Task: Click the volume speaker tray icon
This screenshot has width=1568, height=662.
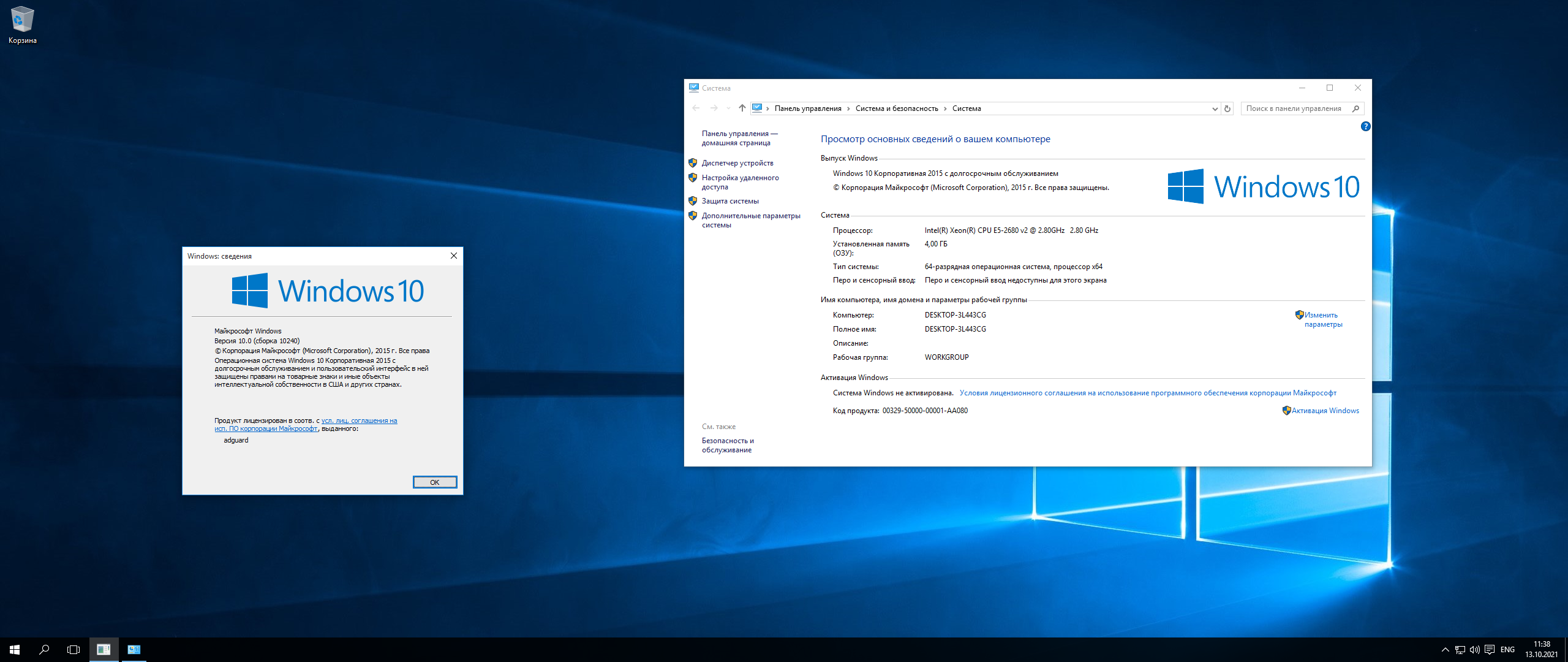Action: (x=1474, y=650)
